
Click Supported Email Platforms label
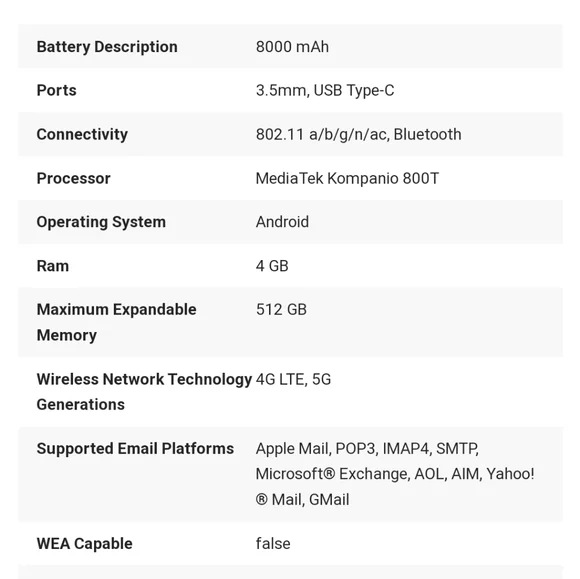point(135,449)
